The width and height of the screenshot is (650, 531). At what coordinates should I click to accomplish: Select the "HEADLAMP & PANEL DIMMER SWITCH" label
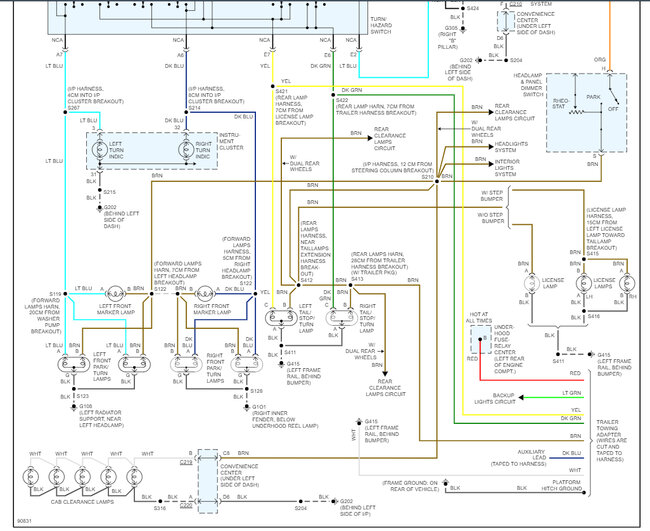[x=528, y=85]
